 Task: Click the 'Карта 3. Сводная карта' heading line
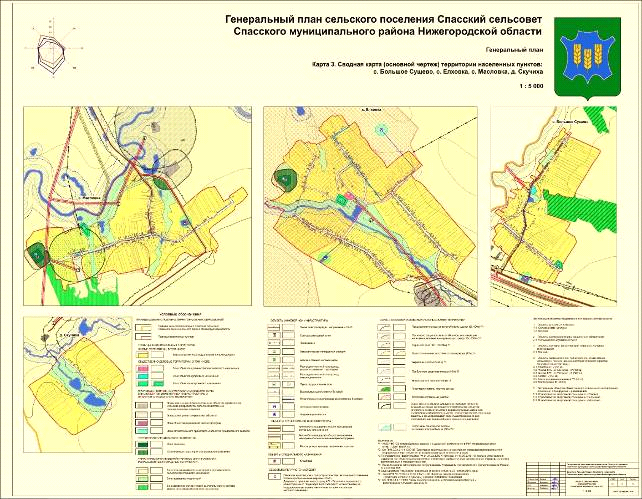click(427, 64)
